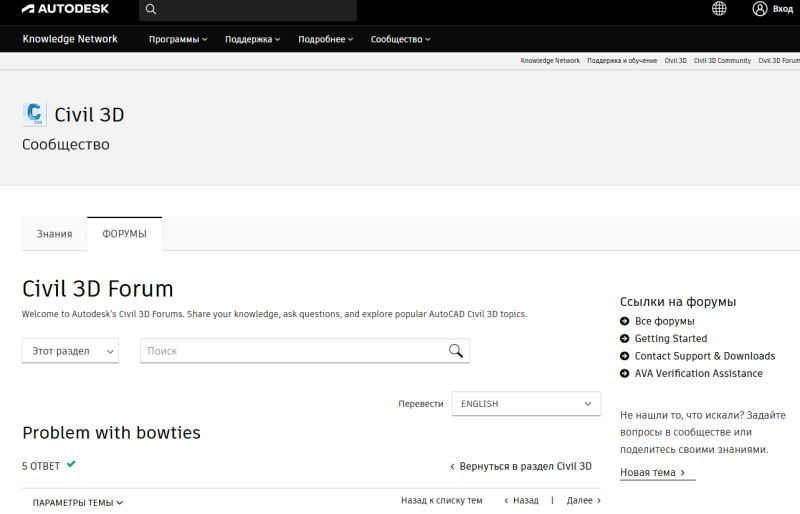
Task: Click the Civil 3D Forum heading
Action: pyautogui.click(x=98, y=289)
